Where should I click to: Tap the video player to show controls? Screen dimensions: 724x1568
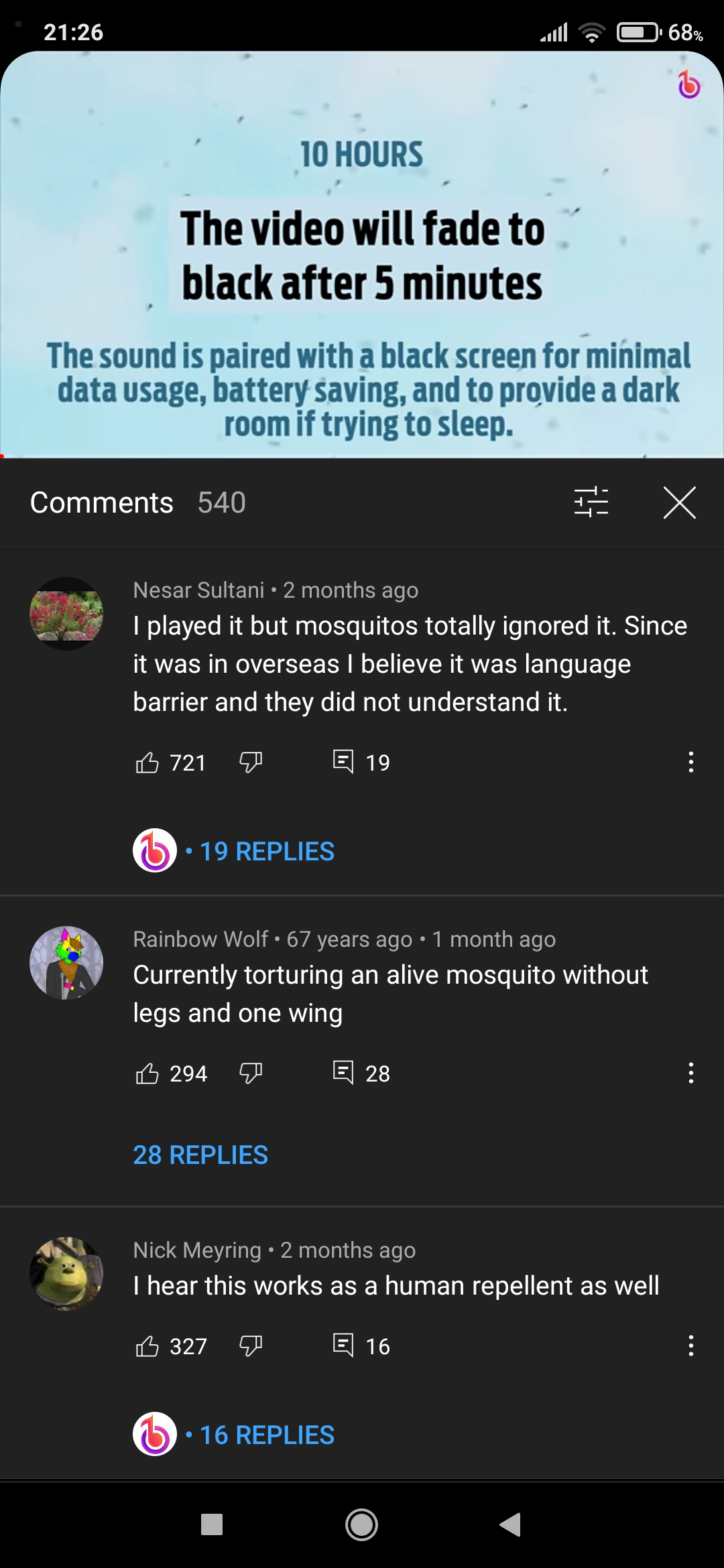362,255
